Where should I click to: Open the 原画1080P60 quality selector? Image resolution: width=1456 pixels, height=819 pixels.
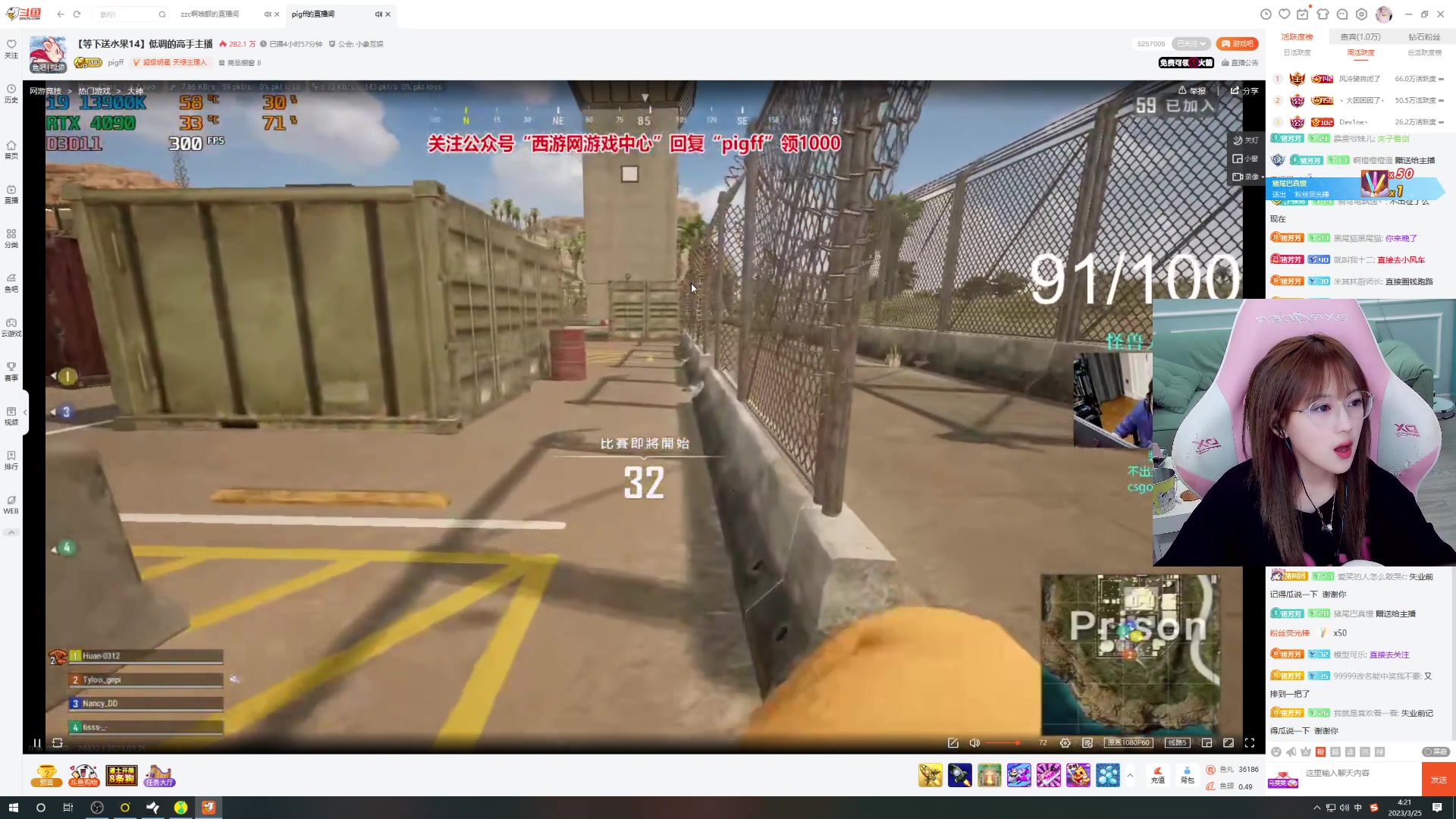click(1128, 743)
